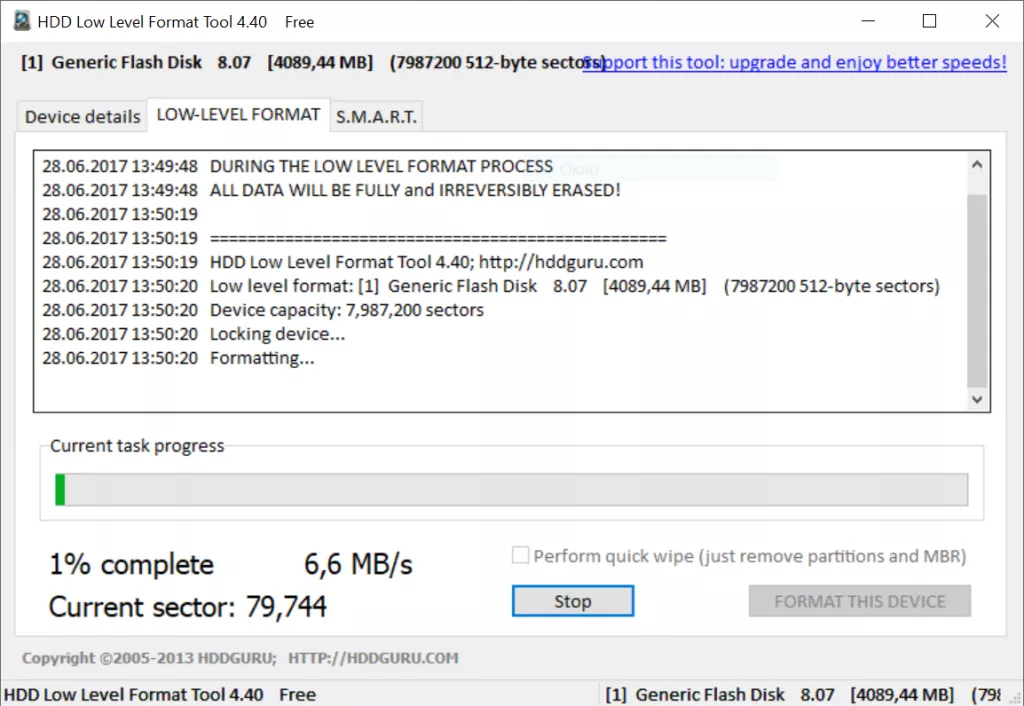Click the hddguru.com log entry line
The height and width of the screenshot is (706, 1024).
click(x=342, y=262)
